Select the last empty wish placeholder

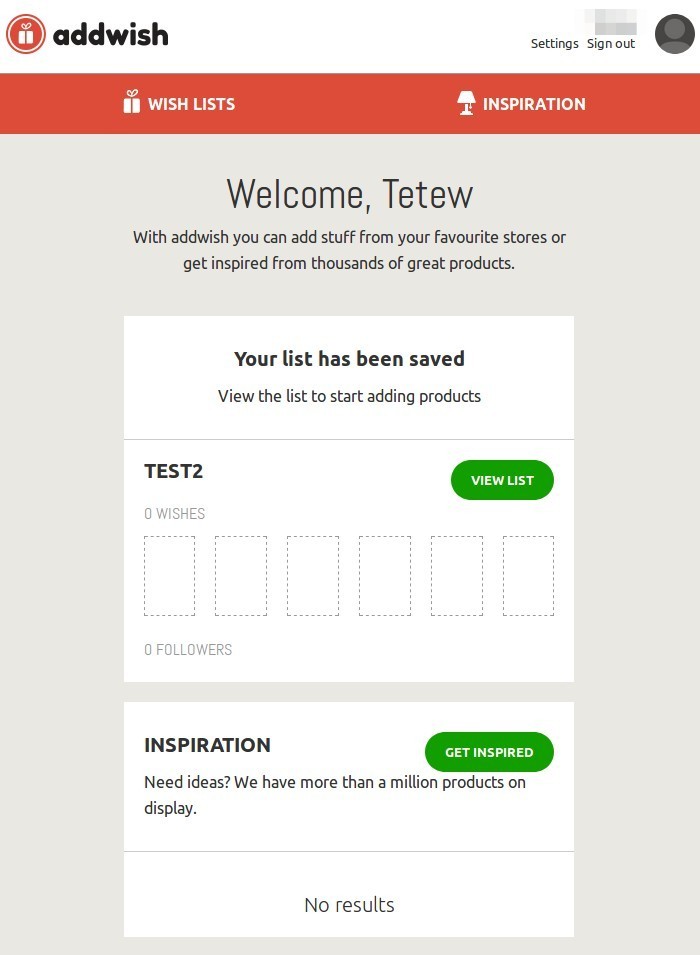click(528, 576)
